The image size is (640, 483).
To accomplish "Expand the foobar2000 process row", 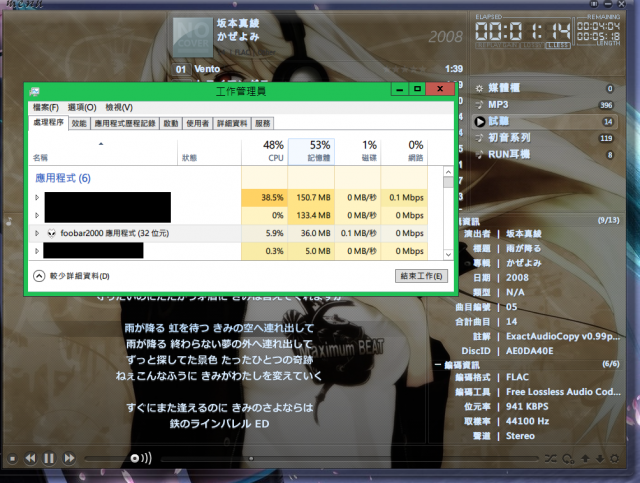I will 37,233.
